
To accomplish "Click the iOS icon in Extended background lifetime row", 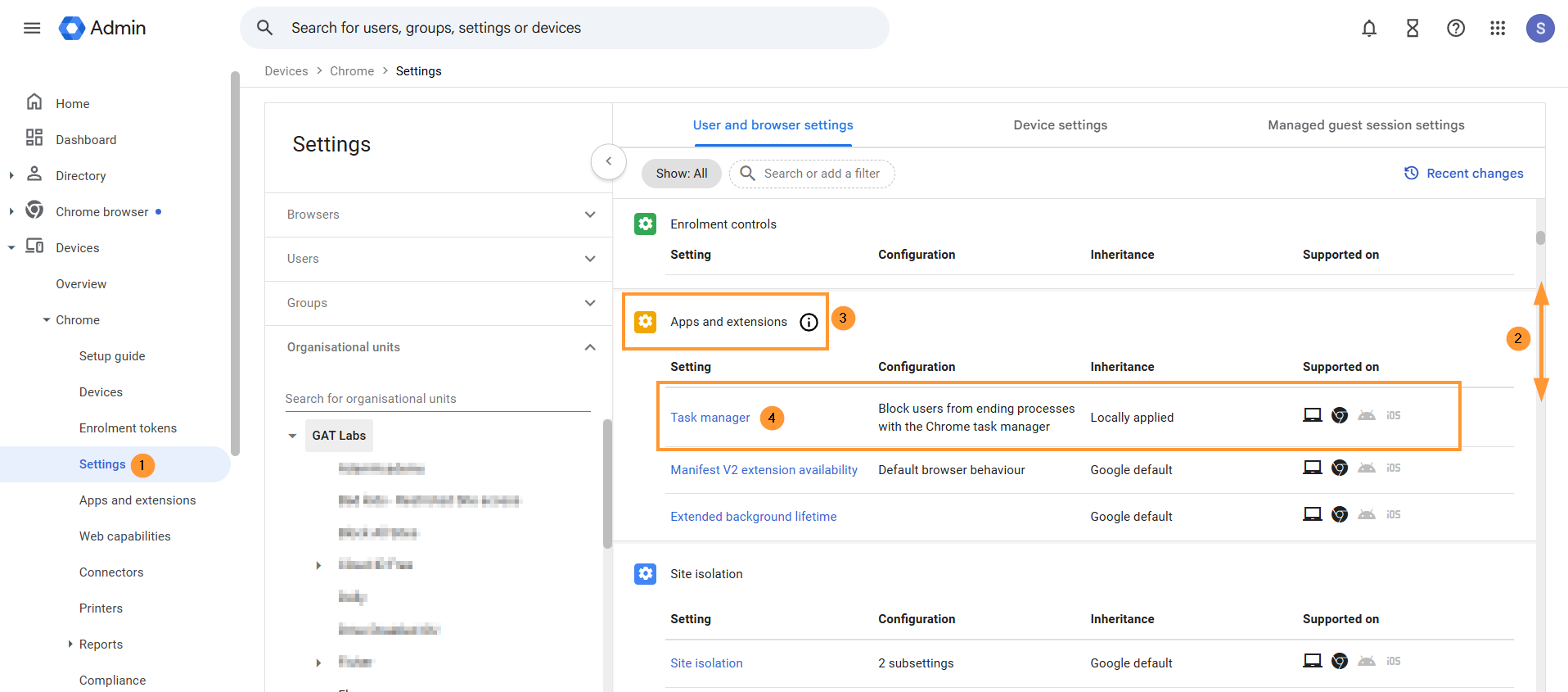I will (x=1394, y=514).
